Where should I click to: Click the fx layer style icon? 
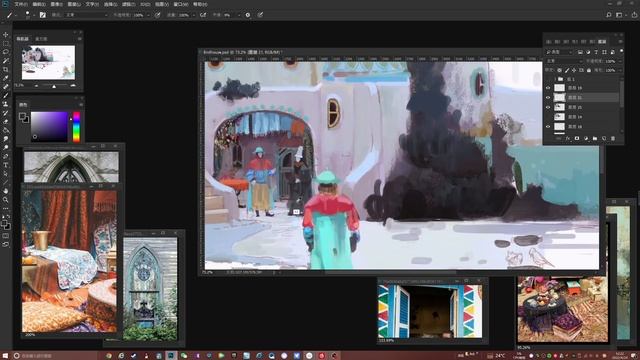tap(568, 138)
